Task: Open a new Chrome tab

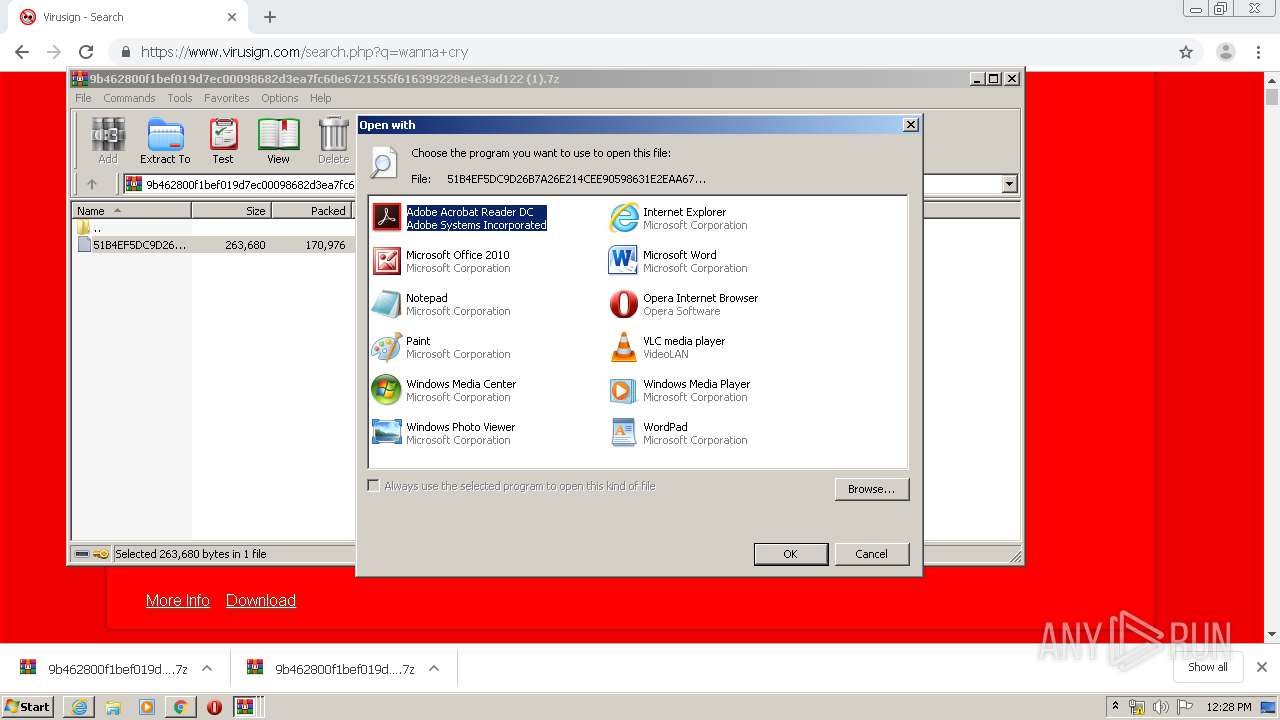Action: pos(270,17)
